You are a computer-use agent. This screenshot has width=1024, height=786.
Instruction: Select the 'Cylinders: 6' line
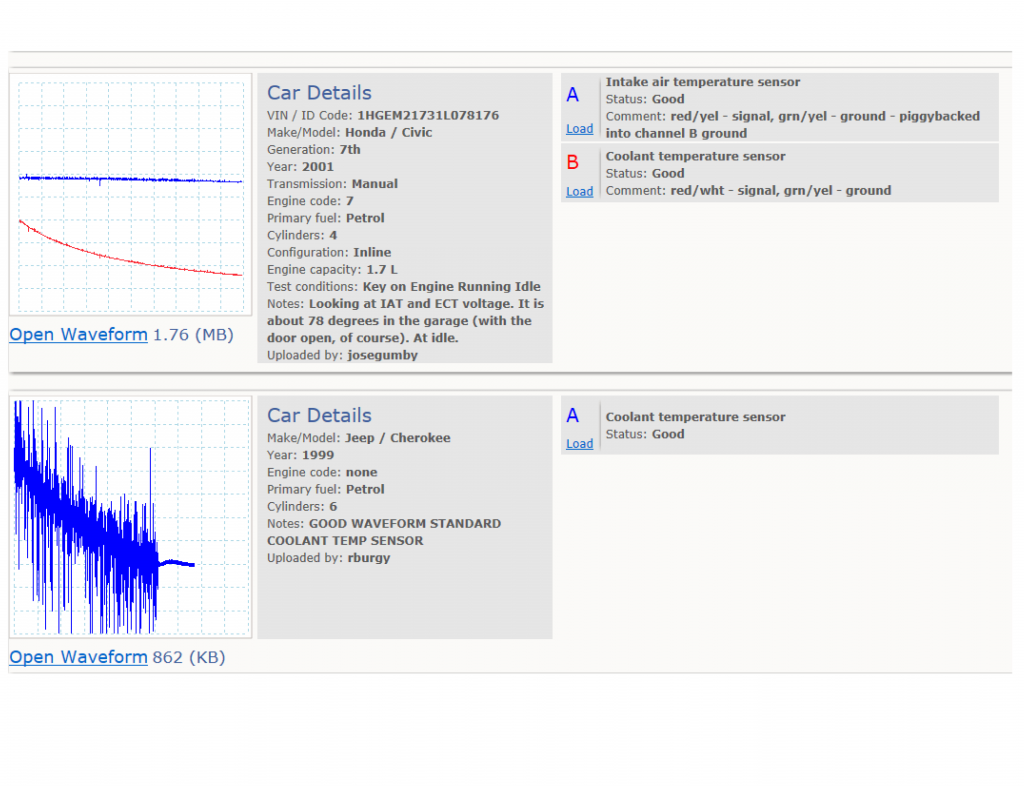click(302, 507)
